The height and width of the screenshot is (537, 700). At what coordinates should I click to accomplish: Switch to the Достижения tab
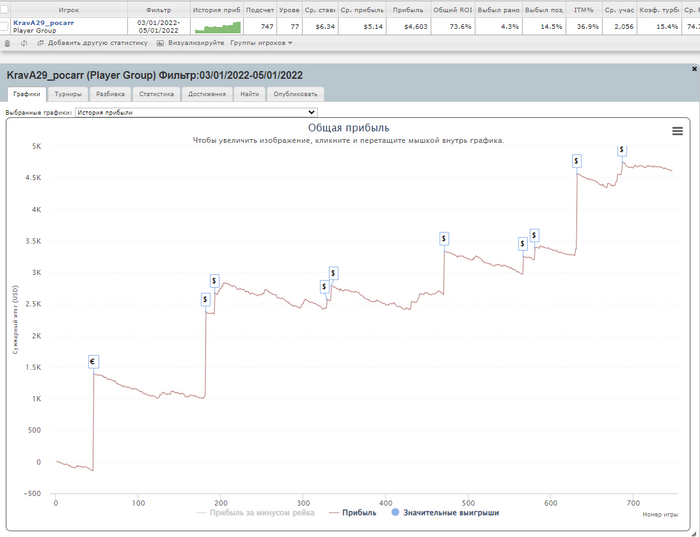pyautogui.click(x=207, y=94)
